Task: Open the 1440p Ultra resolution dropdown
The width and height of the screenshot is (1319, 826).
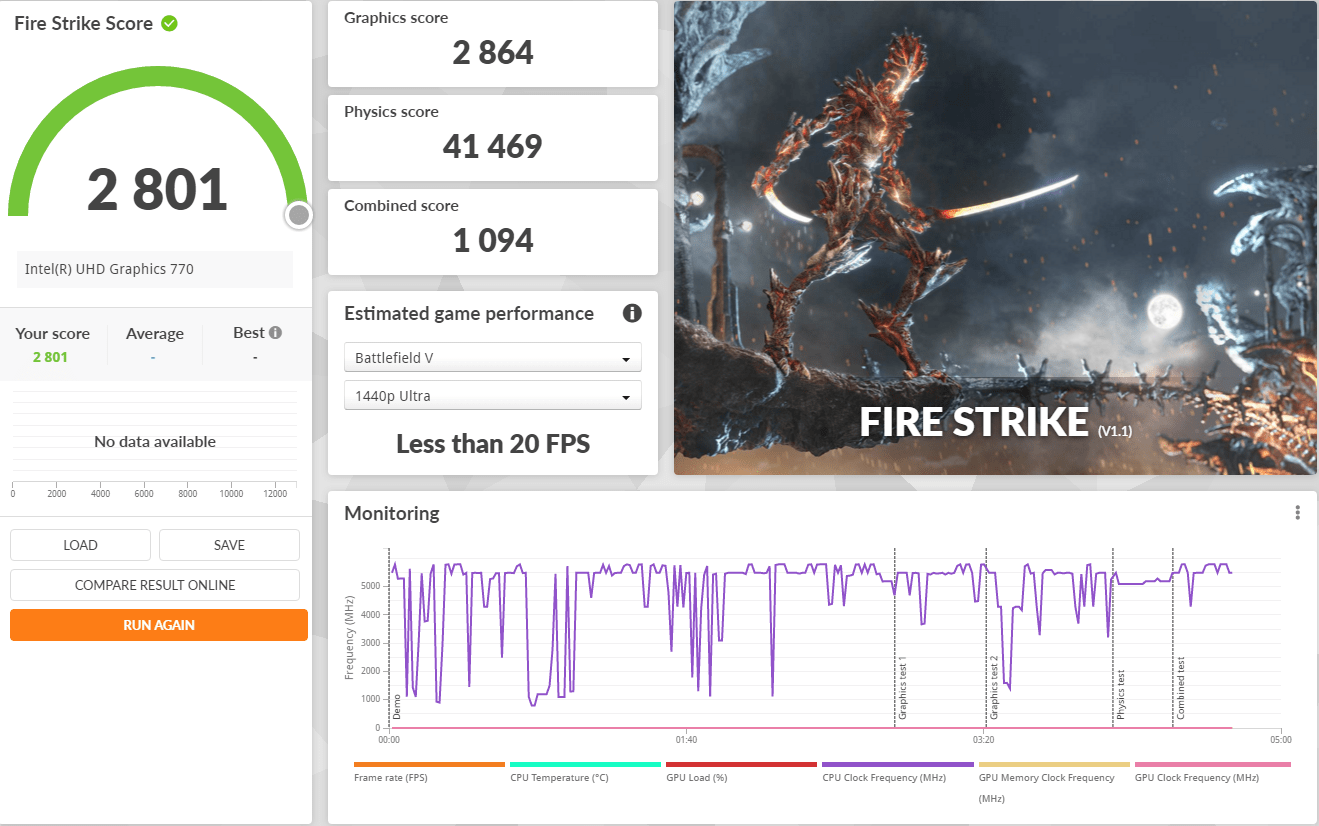Action: tap(492, 396)
